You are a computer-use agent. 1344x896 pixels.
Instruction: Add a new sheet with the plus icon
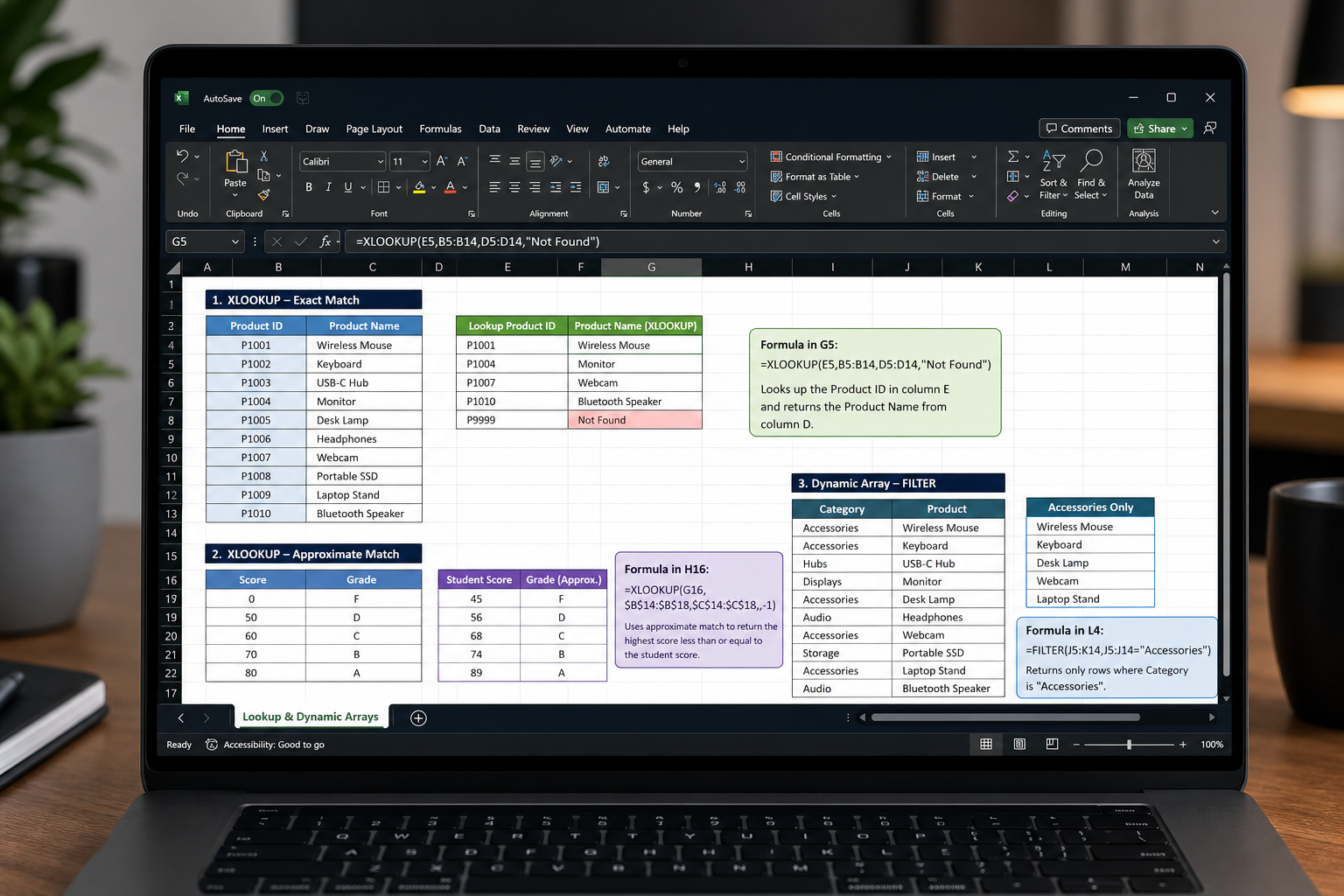click(x=418, y=718)
